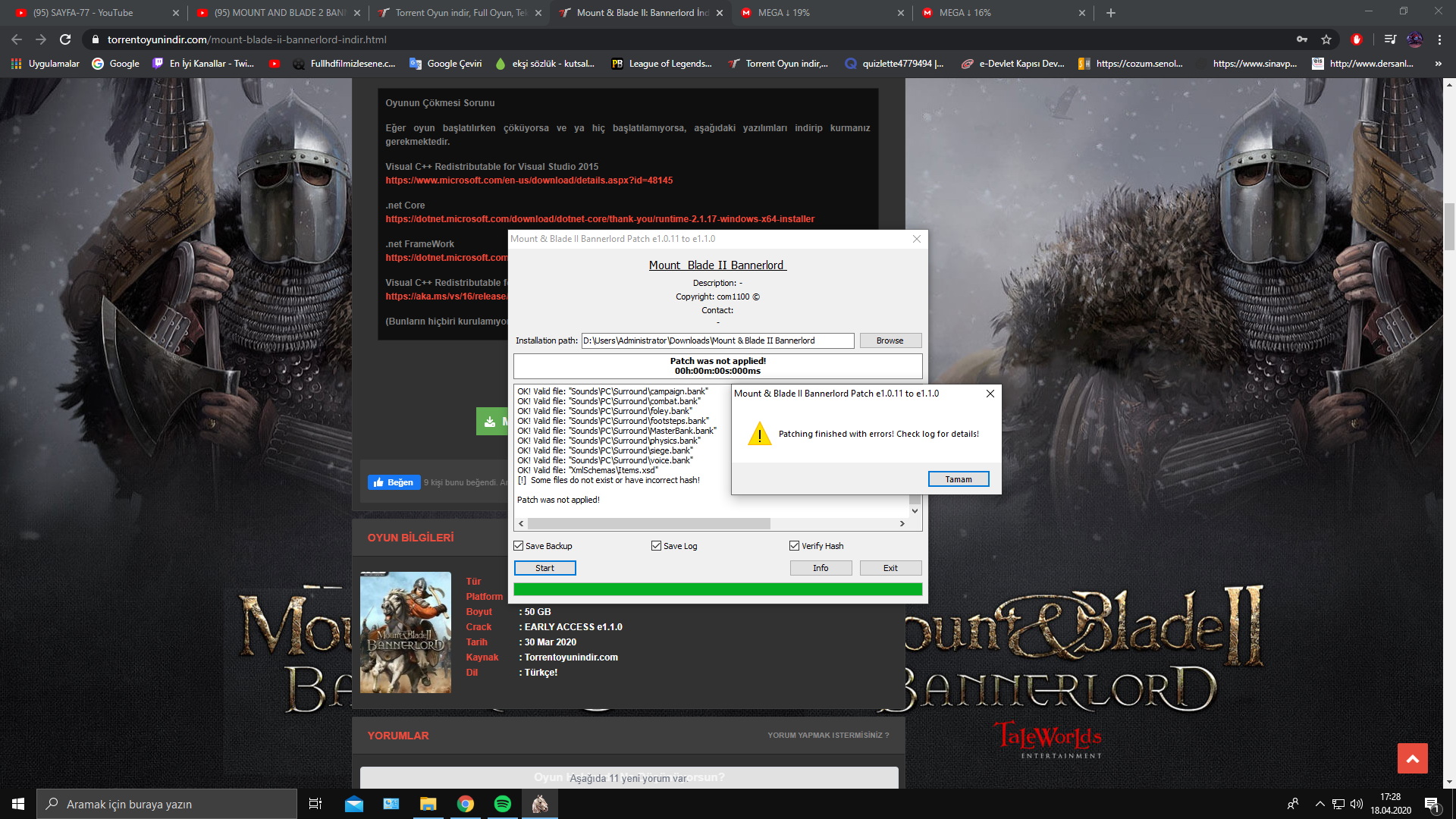This screenshot has height=819, width=1456.
Task: Open the Bannerlord patcher taskbar icon
Action: tap(540, 804)
